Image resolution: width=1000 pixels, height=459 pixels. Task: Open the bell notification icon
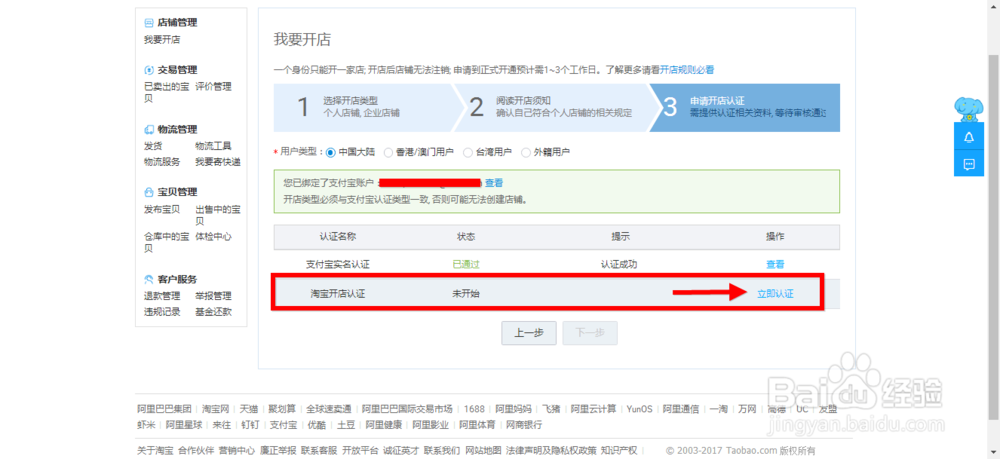tap(969, 137)
